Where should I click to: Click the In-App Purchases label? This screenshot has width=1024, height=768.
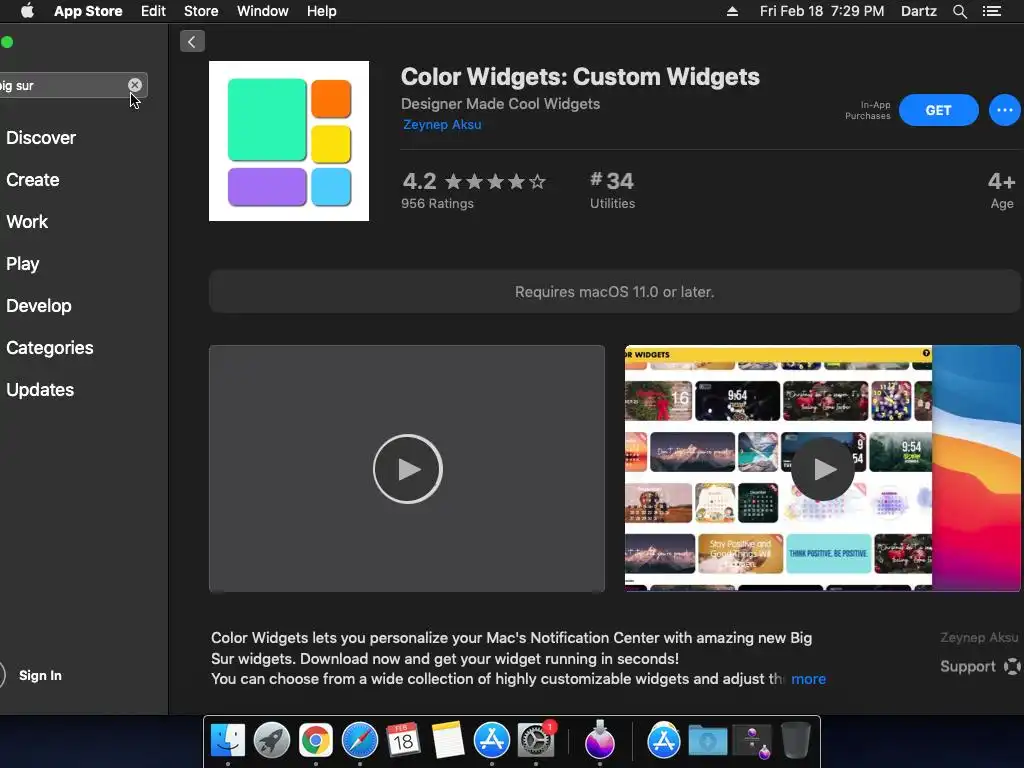tap(867, 110)
